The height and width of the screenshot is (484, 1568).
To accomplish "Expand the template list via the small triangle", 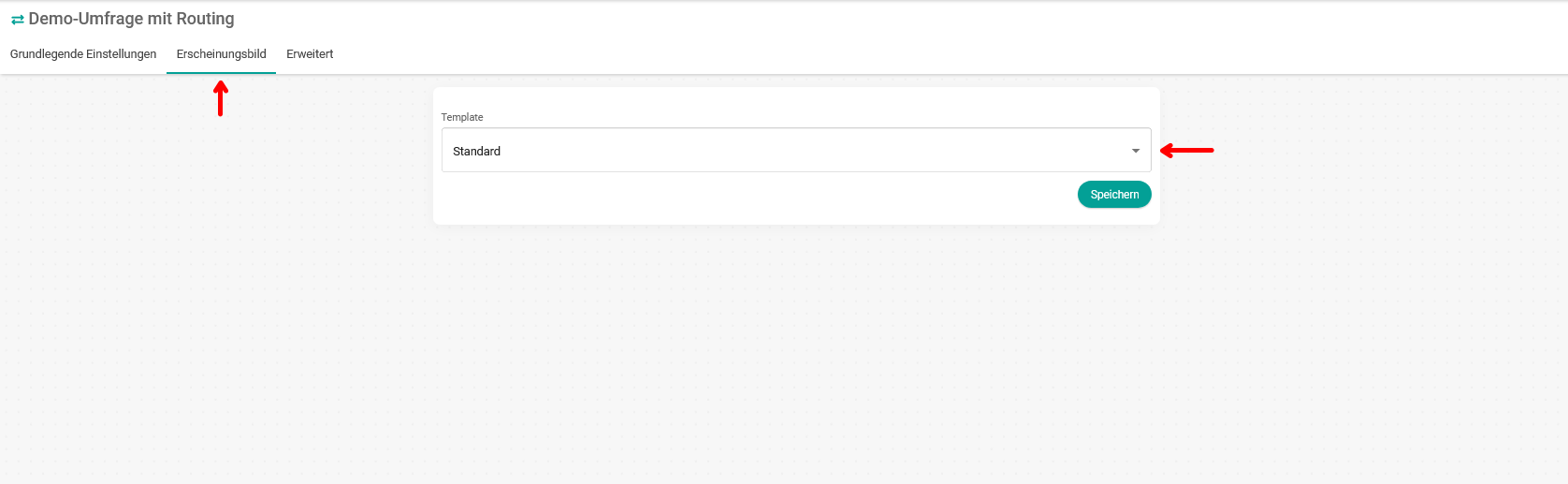I will coord(1135,151).
